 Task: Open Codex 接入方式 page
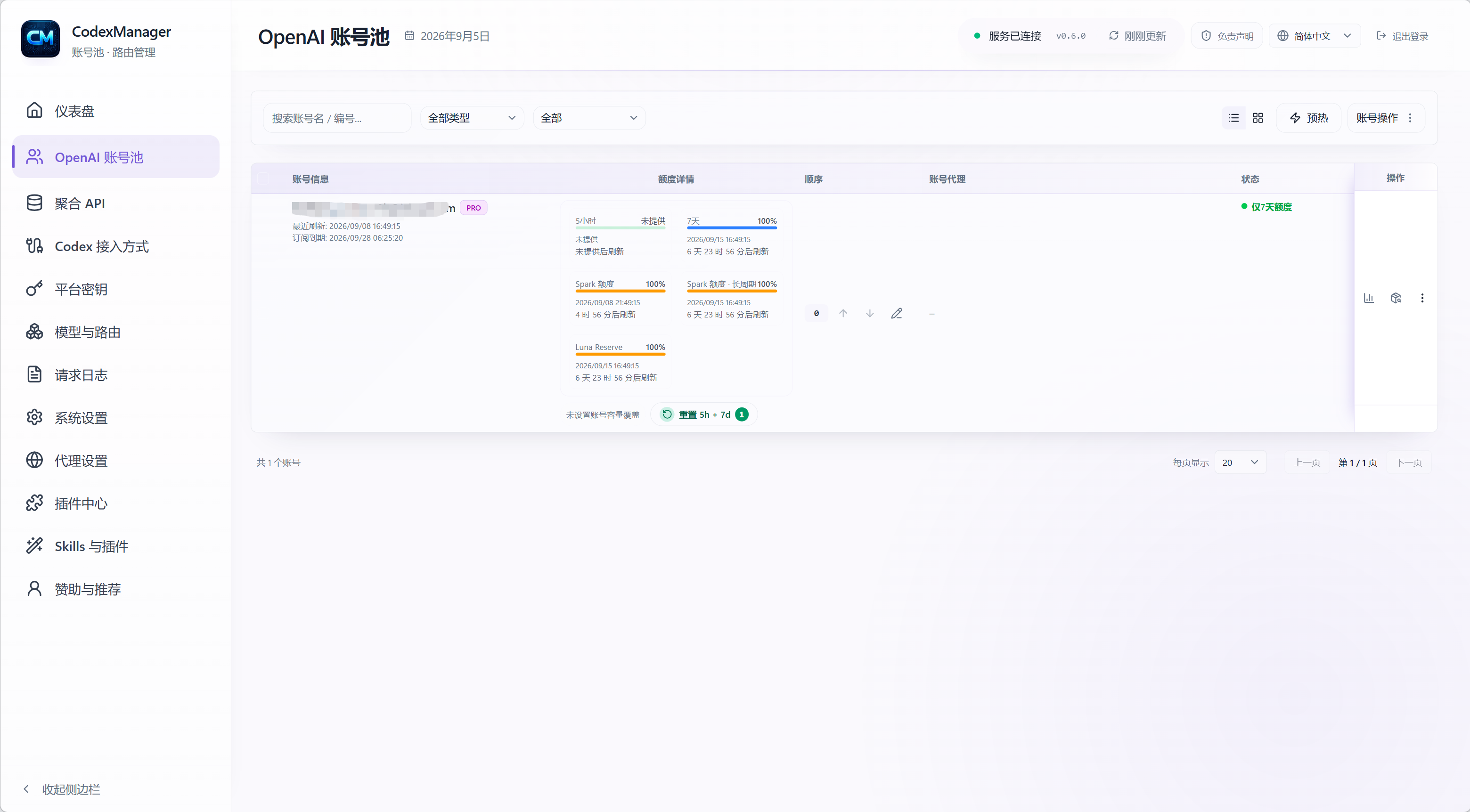[x=116, y=246]
